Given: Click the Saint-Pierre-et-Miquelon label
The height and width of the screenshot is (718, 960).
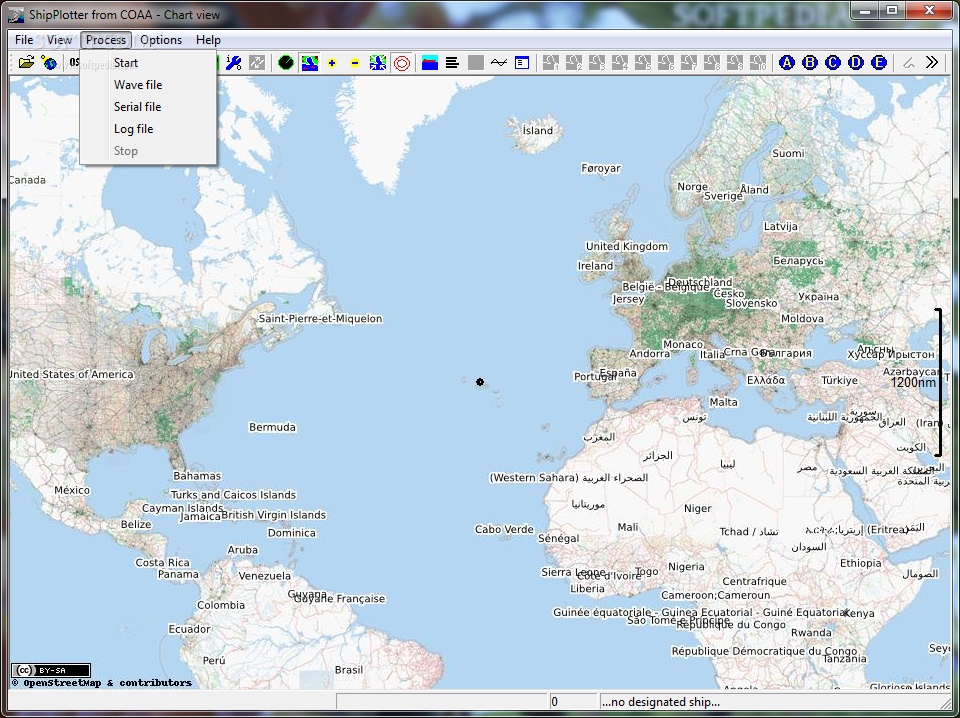Looking at the screenshot, I should 320,318.
